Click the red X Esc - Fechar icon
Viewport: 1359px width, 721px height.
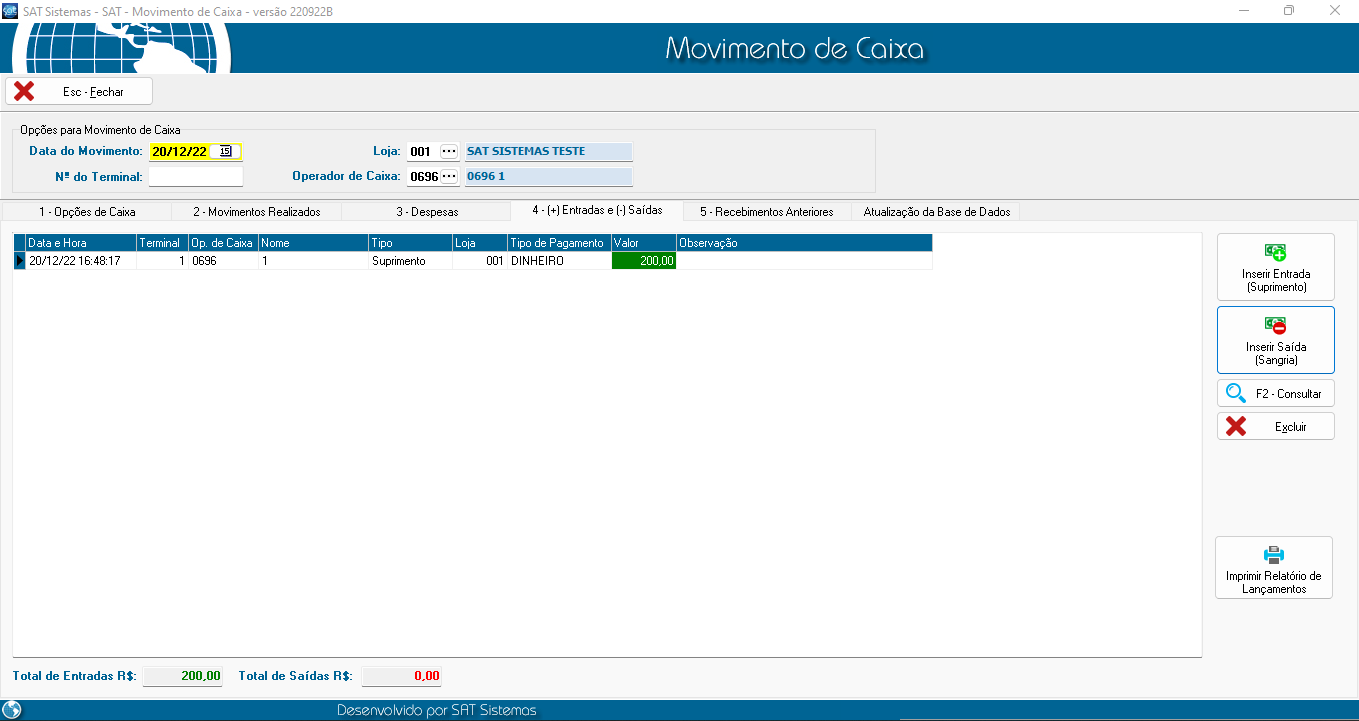(24, 91)
